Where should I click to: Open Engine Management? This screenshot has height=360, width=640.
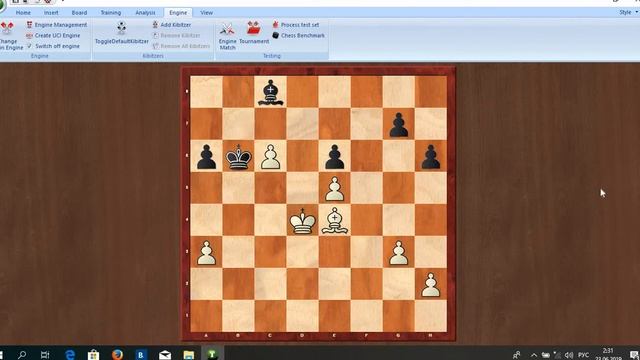pos(57,25)
